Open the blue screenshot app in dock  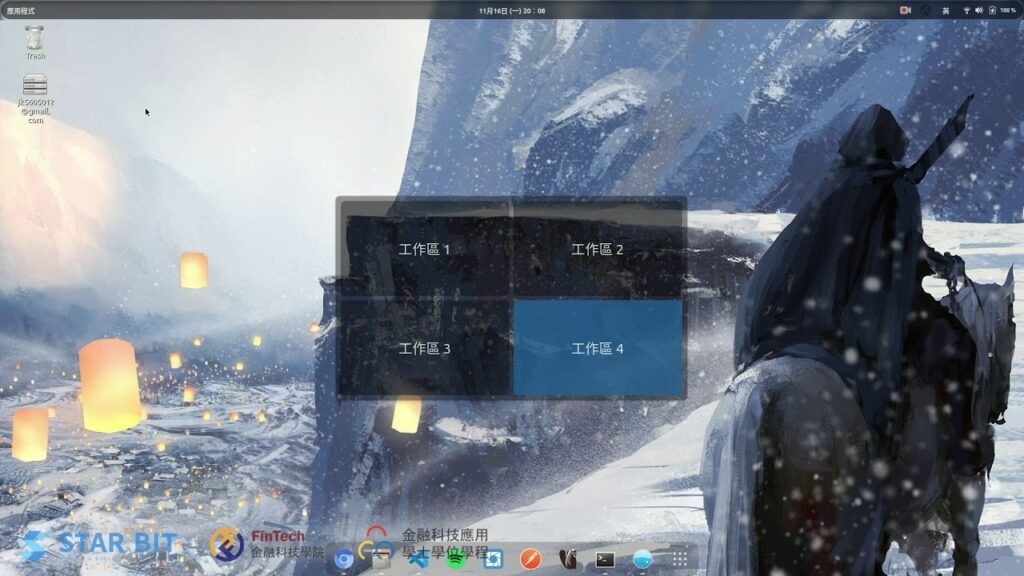(x=493, y=559)
